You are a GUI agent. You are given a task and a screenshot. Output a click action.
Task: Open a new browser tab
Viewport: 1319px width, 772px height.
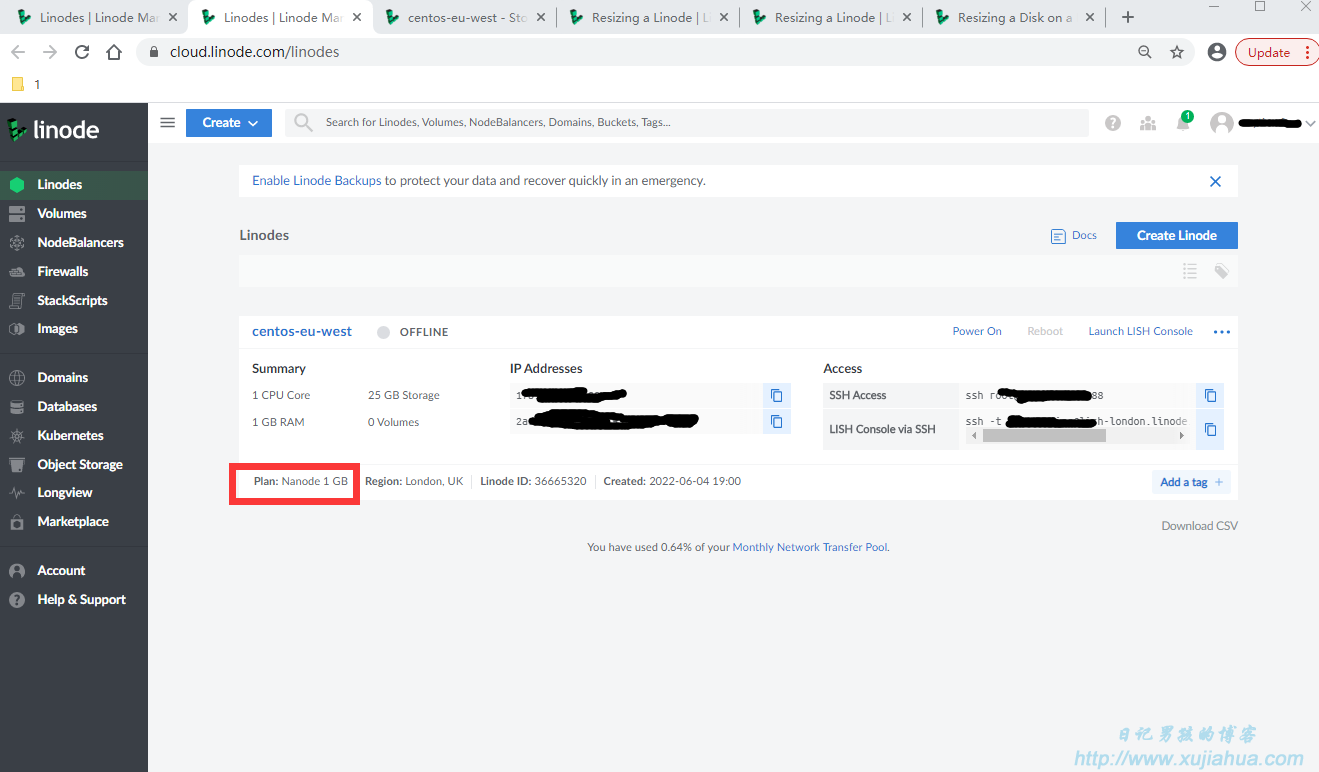pos(1128,17)
